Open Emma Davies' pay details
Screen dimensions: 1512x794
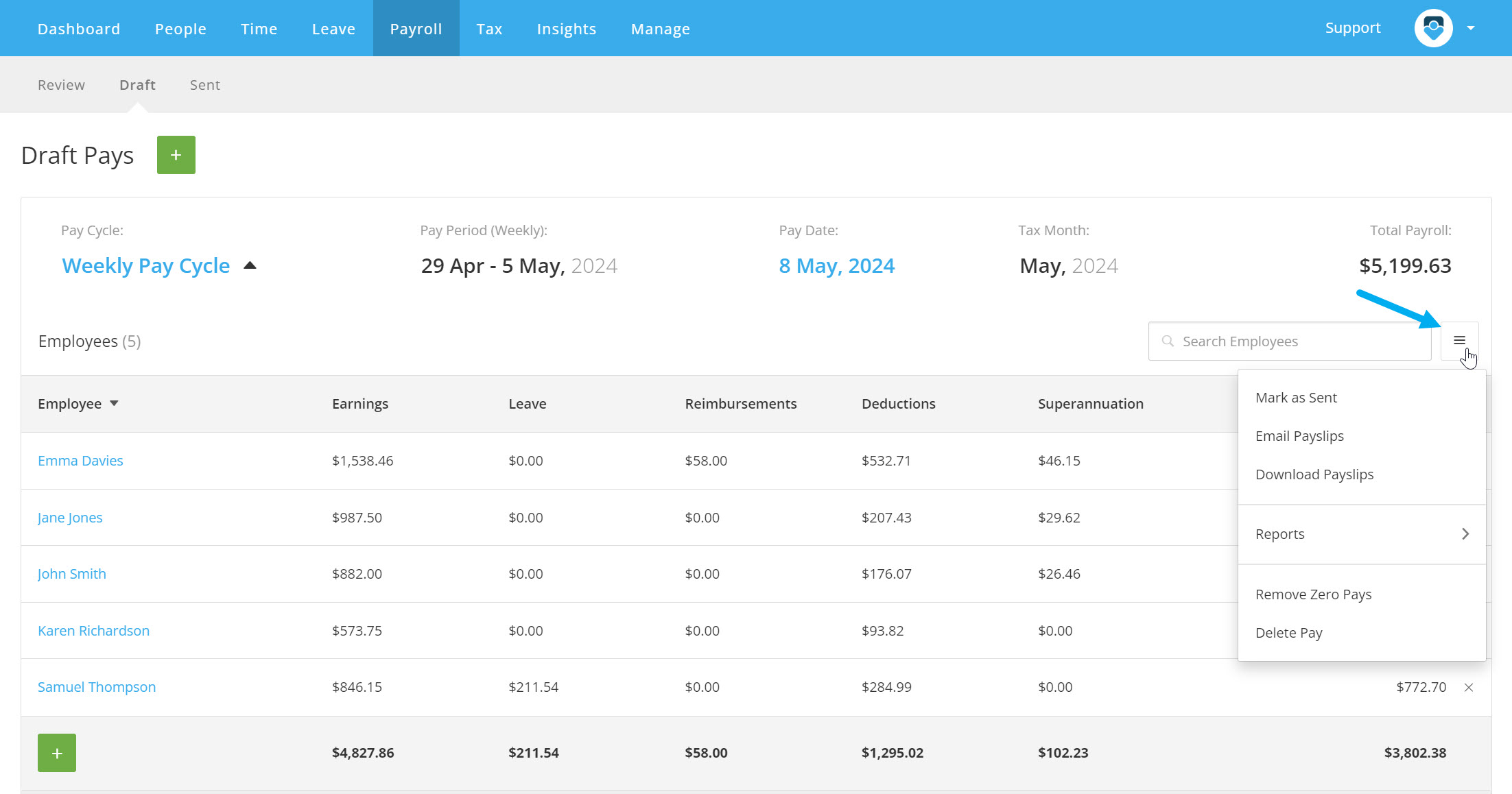[80, 461]
